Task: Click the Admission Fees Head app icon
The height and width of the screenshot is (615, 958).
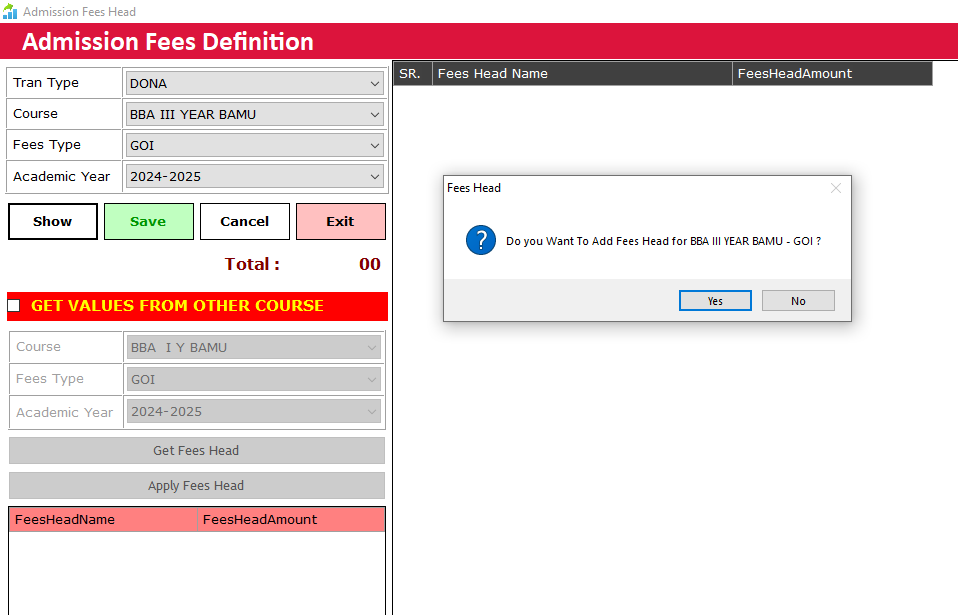Action: (10, 12)
